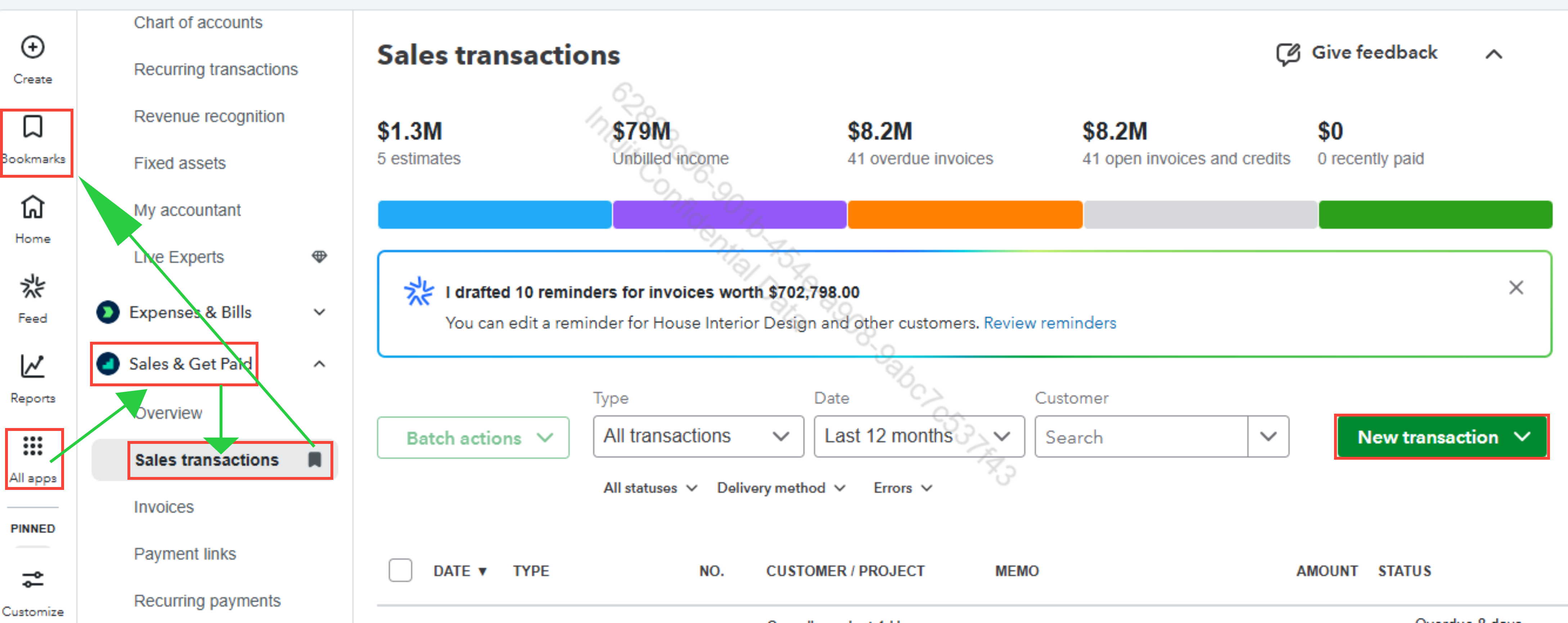Open the Invoices menu item
Image resolution: width=1568 pixels, height=623 pixels.
(x=164, y=507)
